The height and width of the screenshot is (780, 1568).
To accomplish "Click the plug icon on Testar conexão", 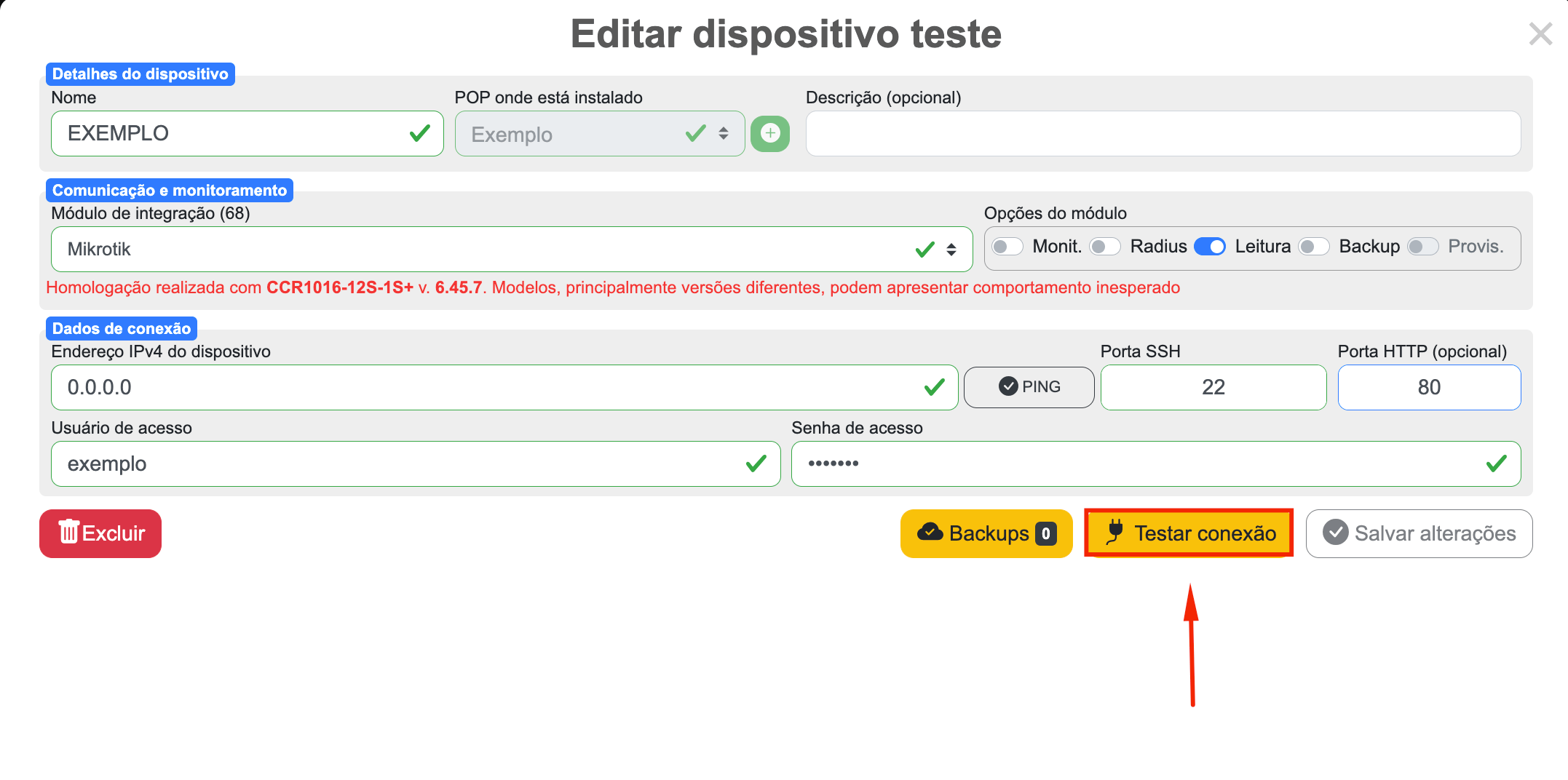I will click(1114, 533).
